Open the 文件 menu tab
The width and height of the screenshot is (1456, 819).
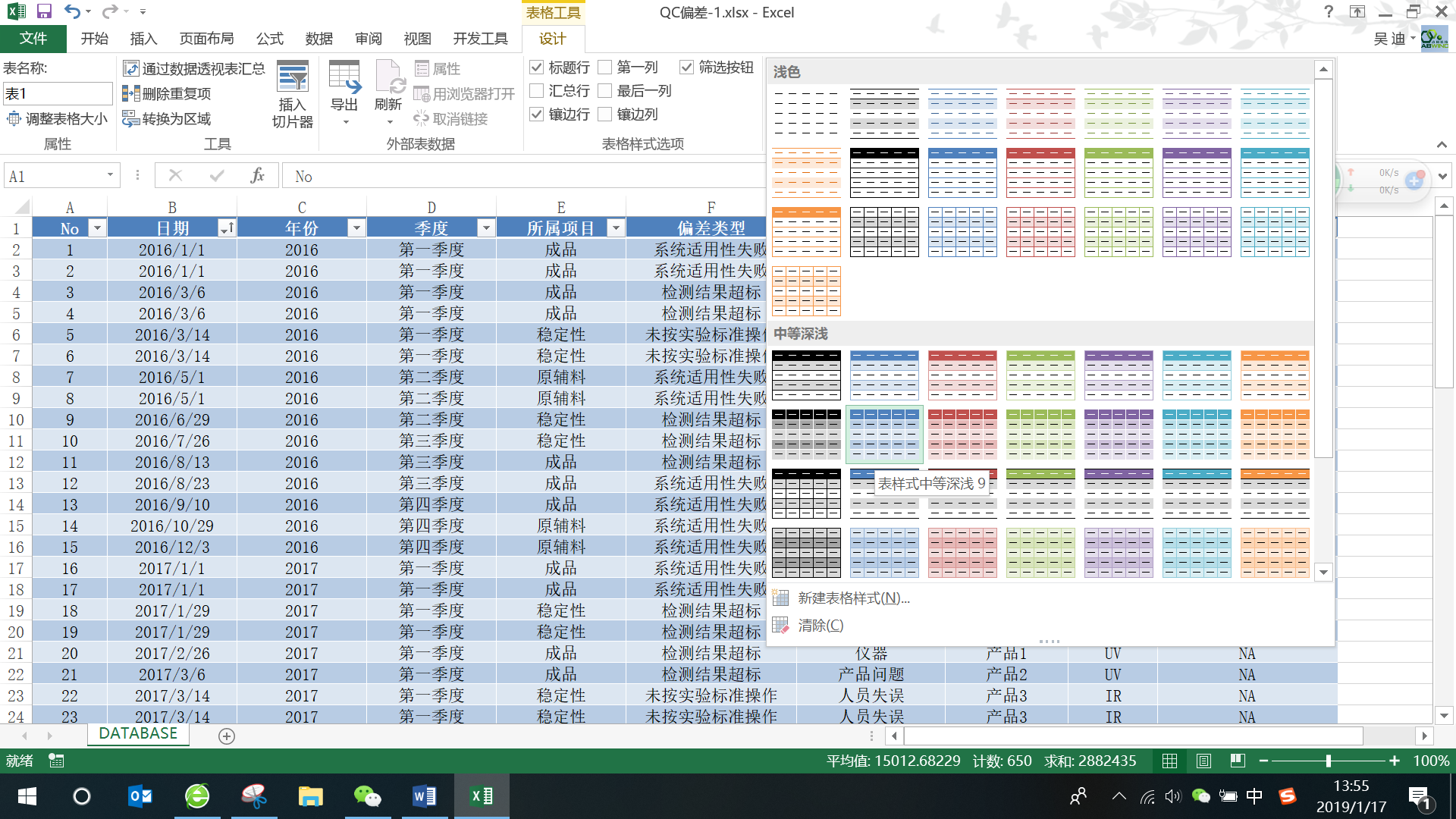tap(33, 39)
